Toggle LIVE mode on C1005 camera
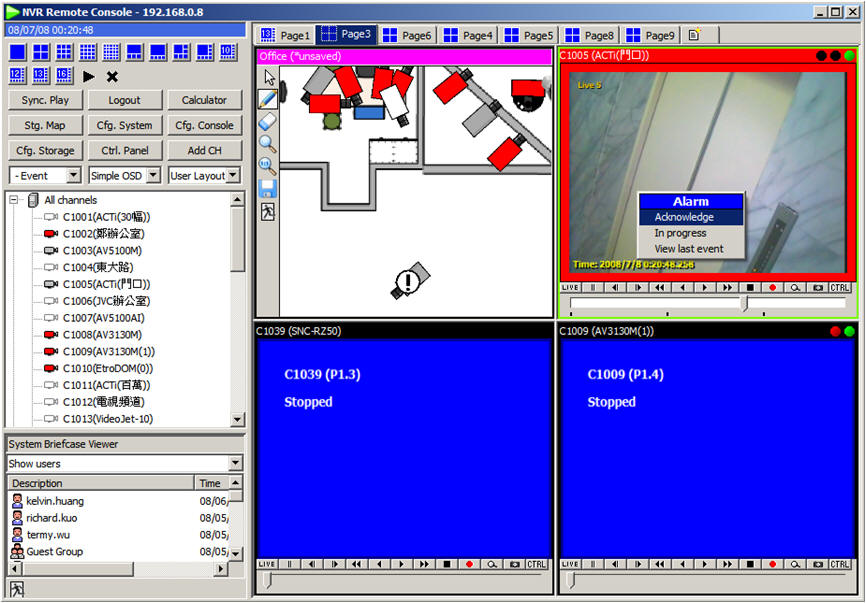Image resolution: width=866 pixels, height=603 pixels. (570, 287)
